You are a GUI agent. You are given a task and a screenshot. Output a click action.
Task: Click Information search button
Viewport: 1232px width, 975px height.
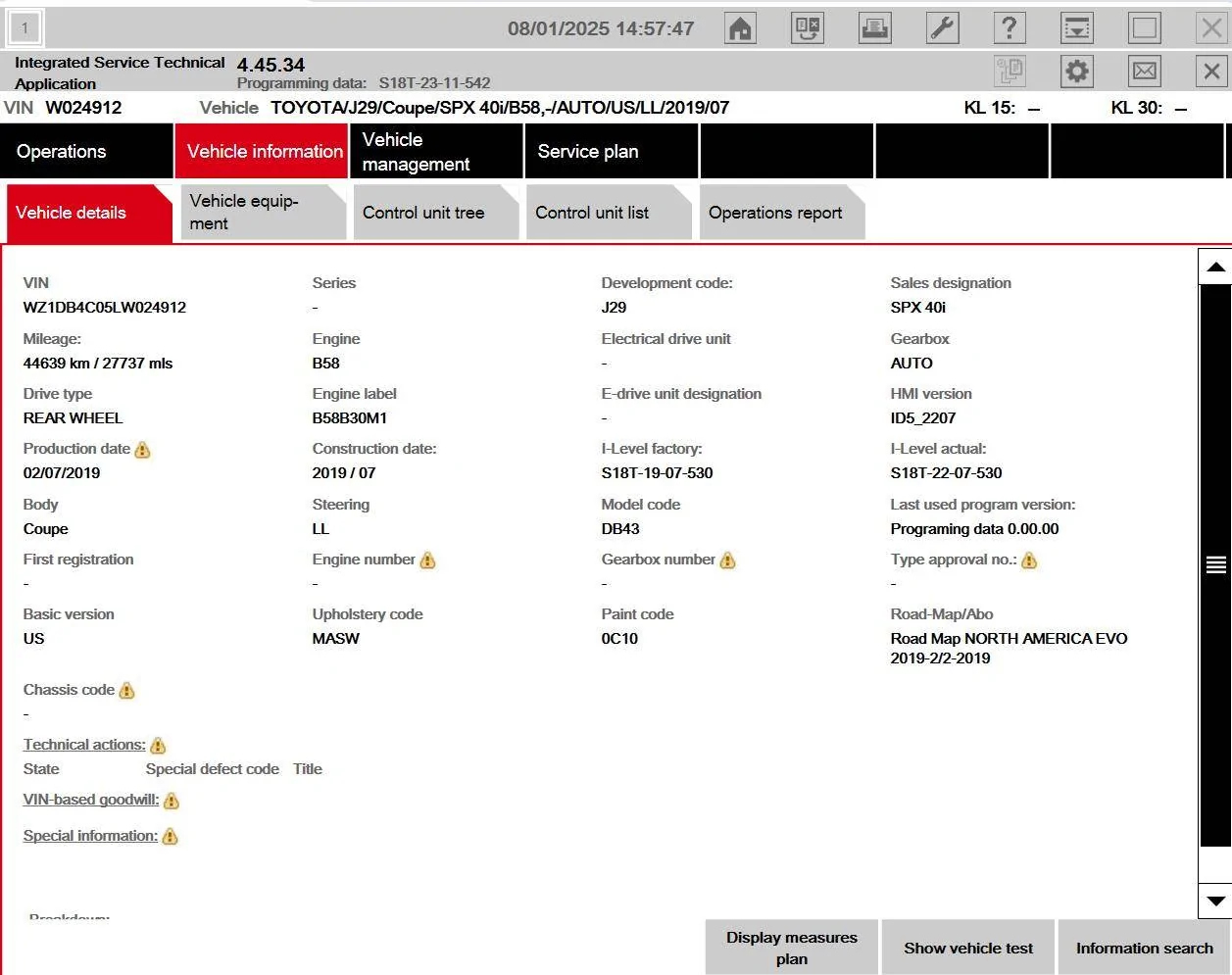tap(1144, 948)
